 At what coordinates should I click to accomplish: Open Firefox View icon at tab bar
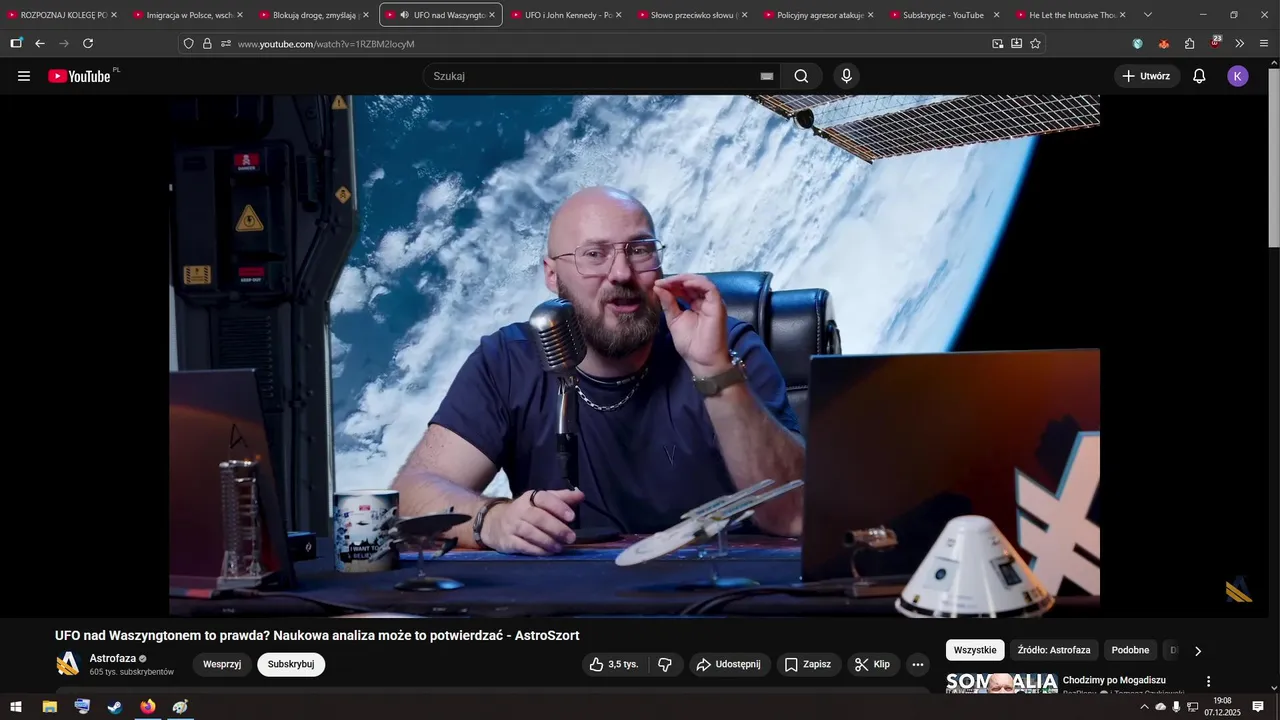pos(16,43)
